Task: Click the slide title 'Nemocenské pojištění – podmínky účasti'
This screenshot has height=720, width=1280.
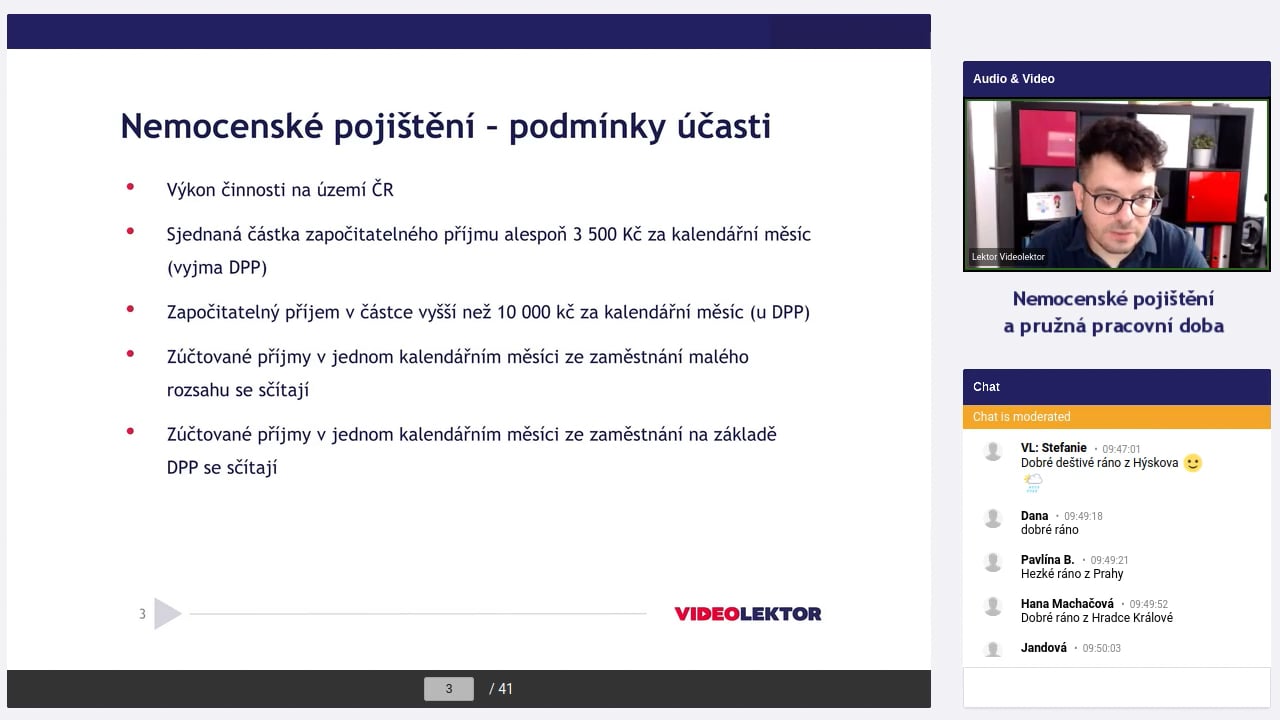Action: [x=446, y=126]
